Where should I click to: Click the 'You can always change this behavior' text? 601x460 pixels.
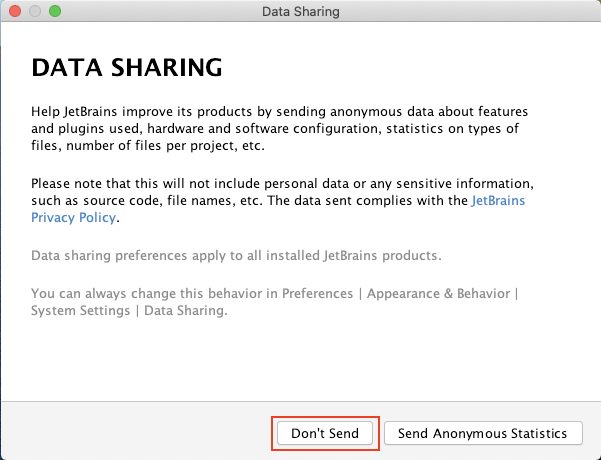[274, 302]
